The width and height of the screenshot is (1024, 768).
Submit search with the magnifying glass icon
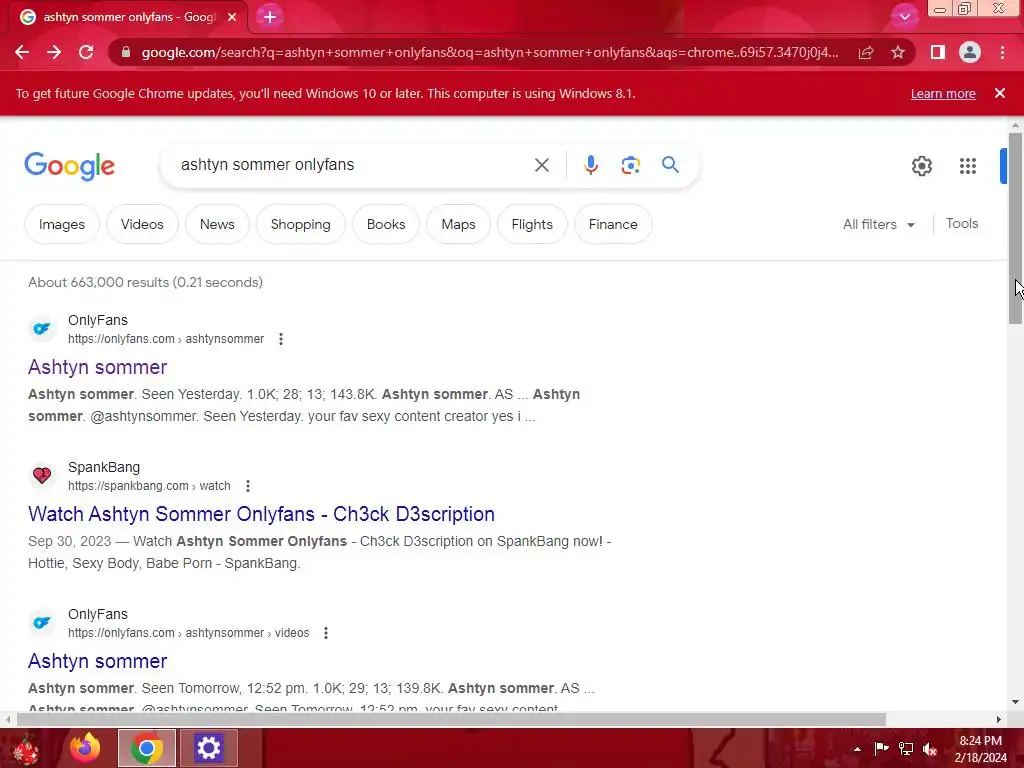click(670, 165)
